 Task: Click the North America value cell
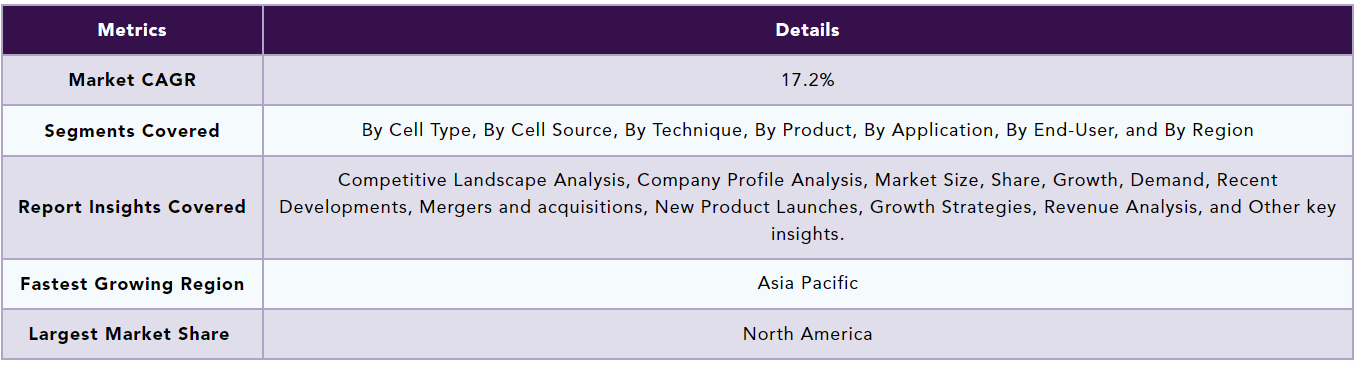(x=808, y=334)
